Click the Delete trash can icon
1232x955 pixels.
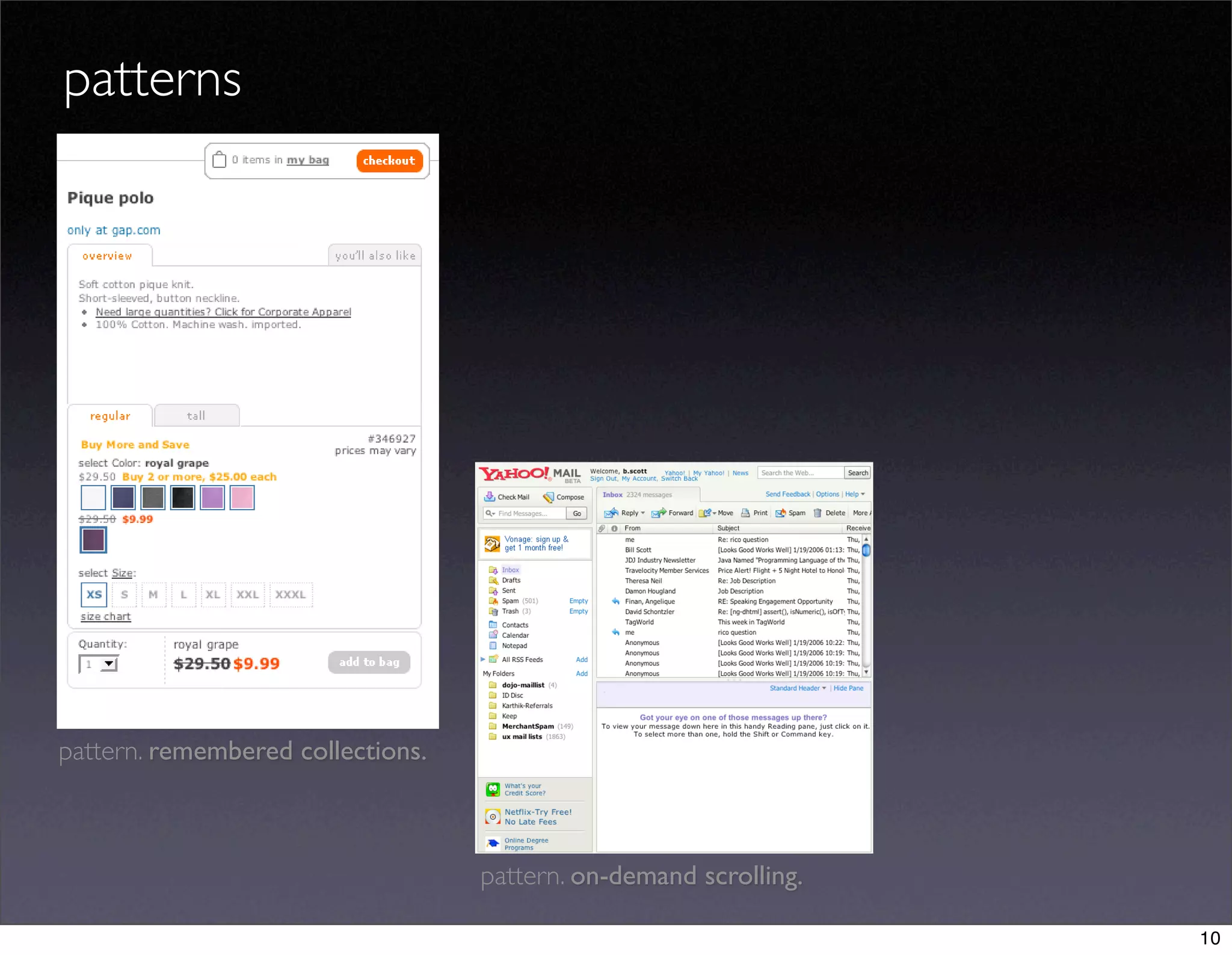[818, 513]
